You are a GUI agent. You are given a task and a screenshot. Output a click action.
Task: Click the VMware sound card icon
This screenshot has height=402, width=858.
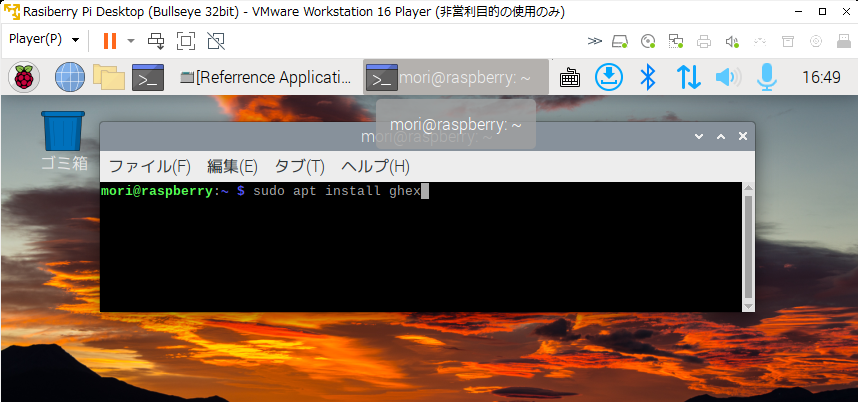732,41
